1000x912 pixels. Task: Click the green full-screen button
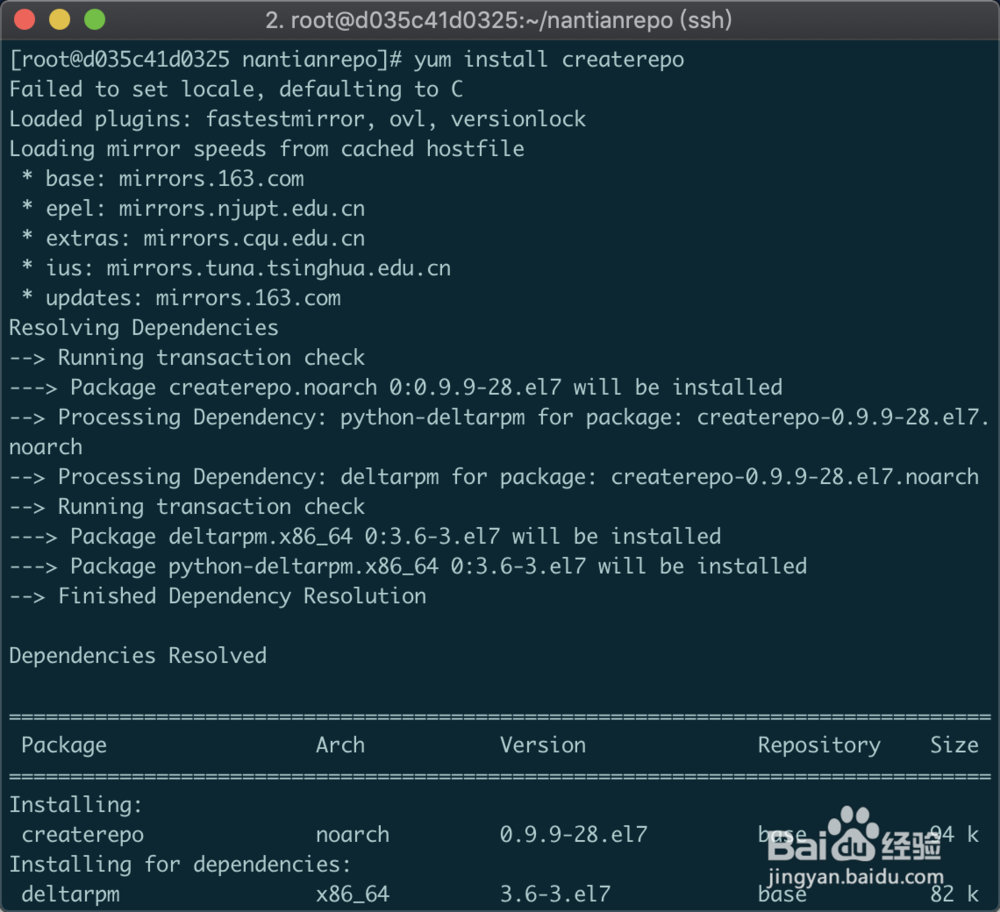(92, 18)
